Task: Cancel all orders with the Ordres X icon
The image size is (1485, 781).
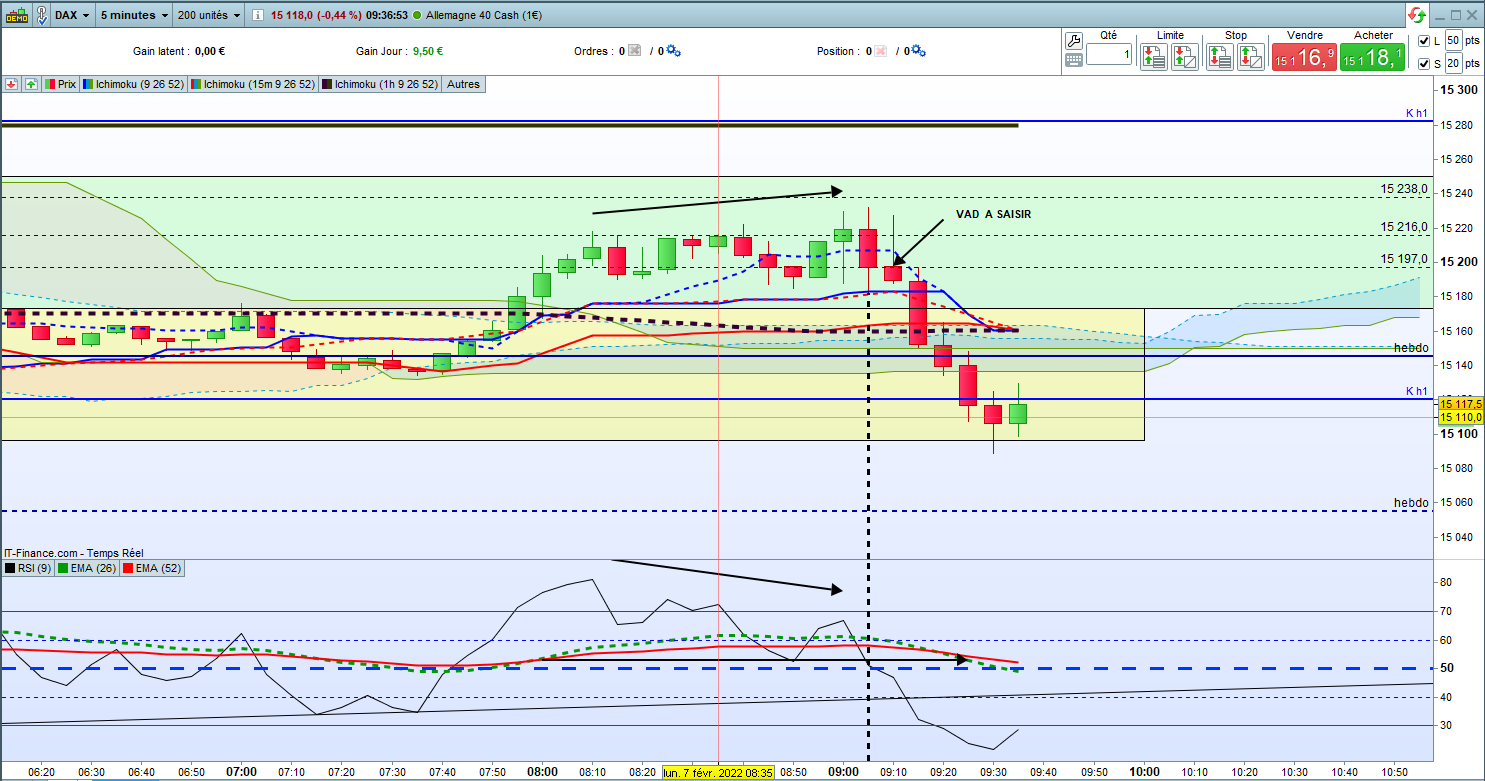Action: point(633,51)
